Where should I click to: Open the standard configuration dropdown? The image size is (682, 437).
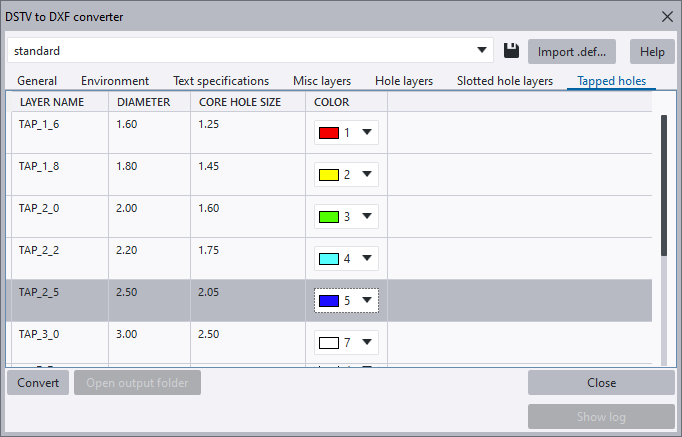[x=484, y=50]
